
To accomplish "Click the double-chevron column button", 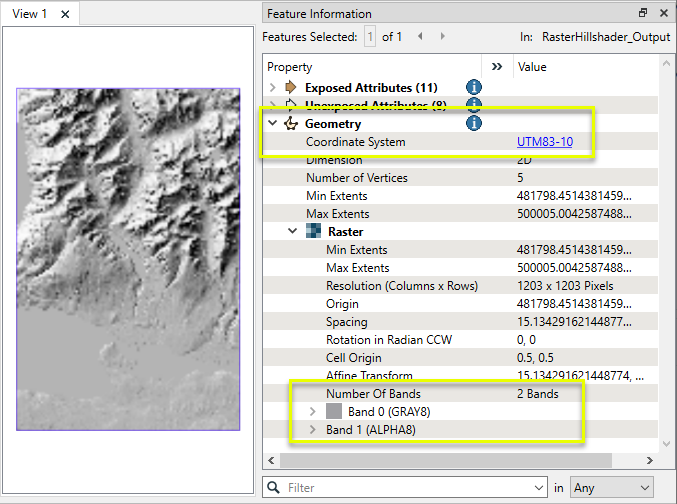I will coord(497,67).
